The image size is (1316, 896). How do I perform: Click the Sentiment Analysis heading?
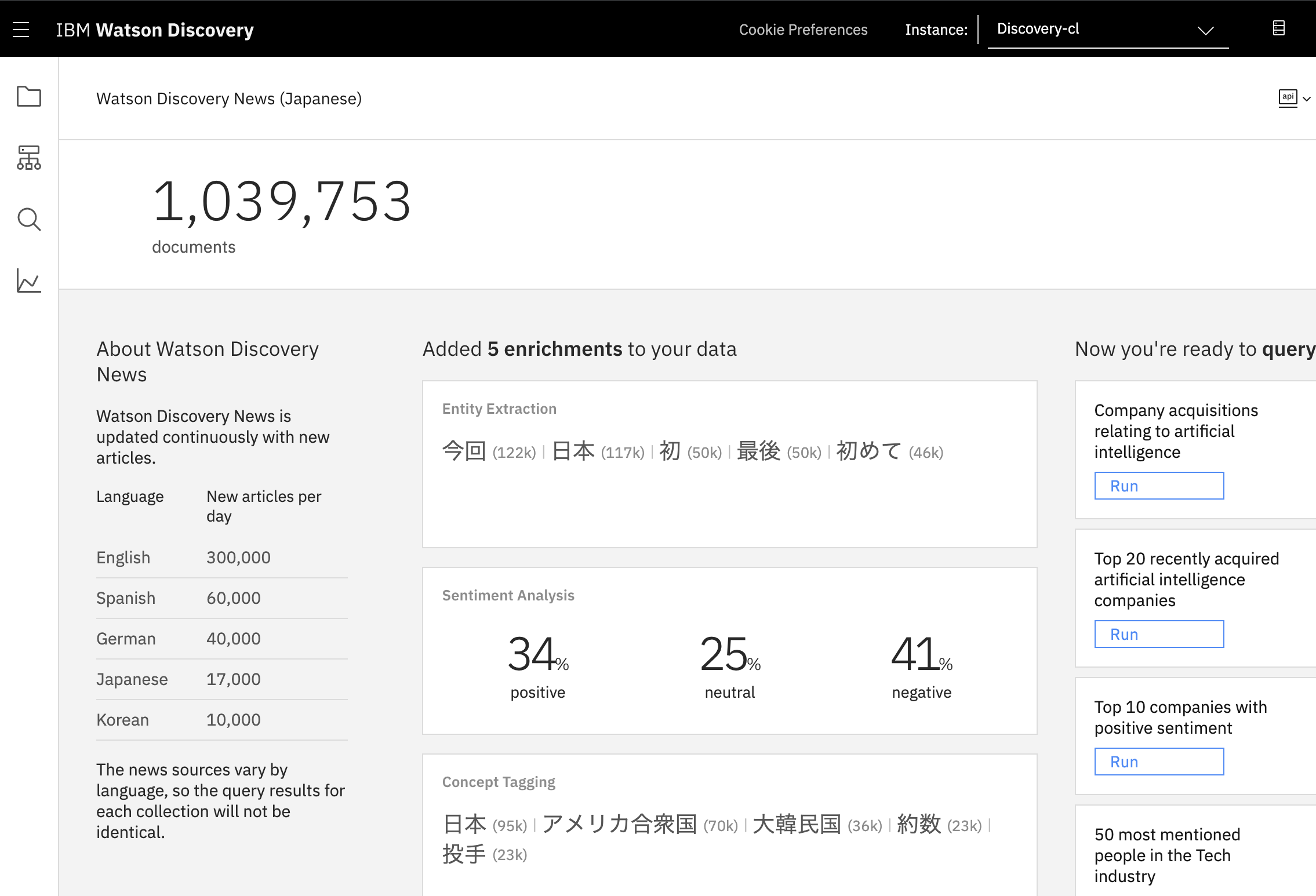[508, 596]
